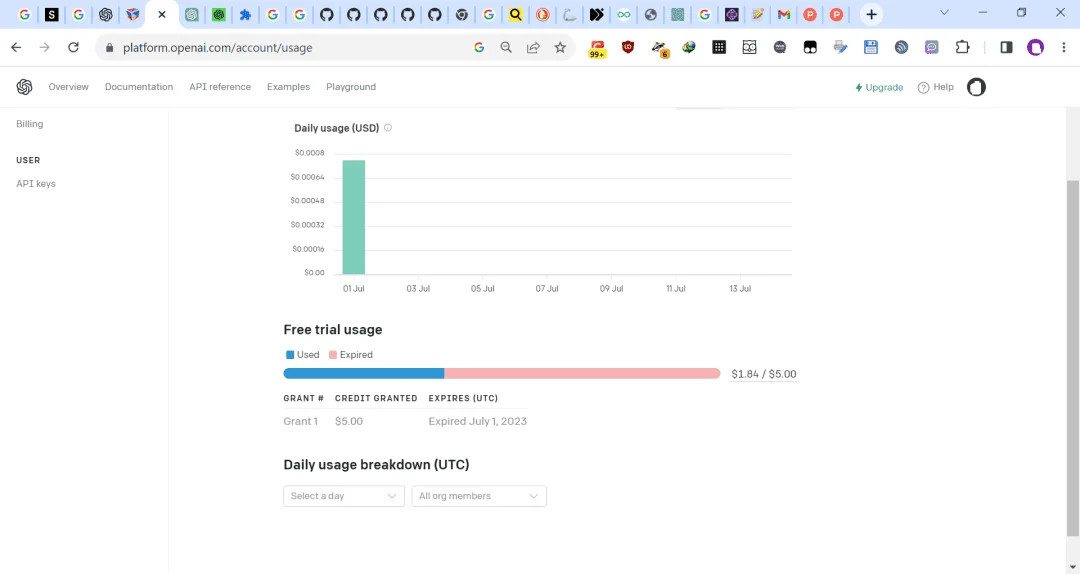Viewport: 1080px width, 574px height.
Task: Open the tab search dropdown chevron
Action: coord(944,13)
